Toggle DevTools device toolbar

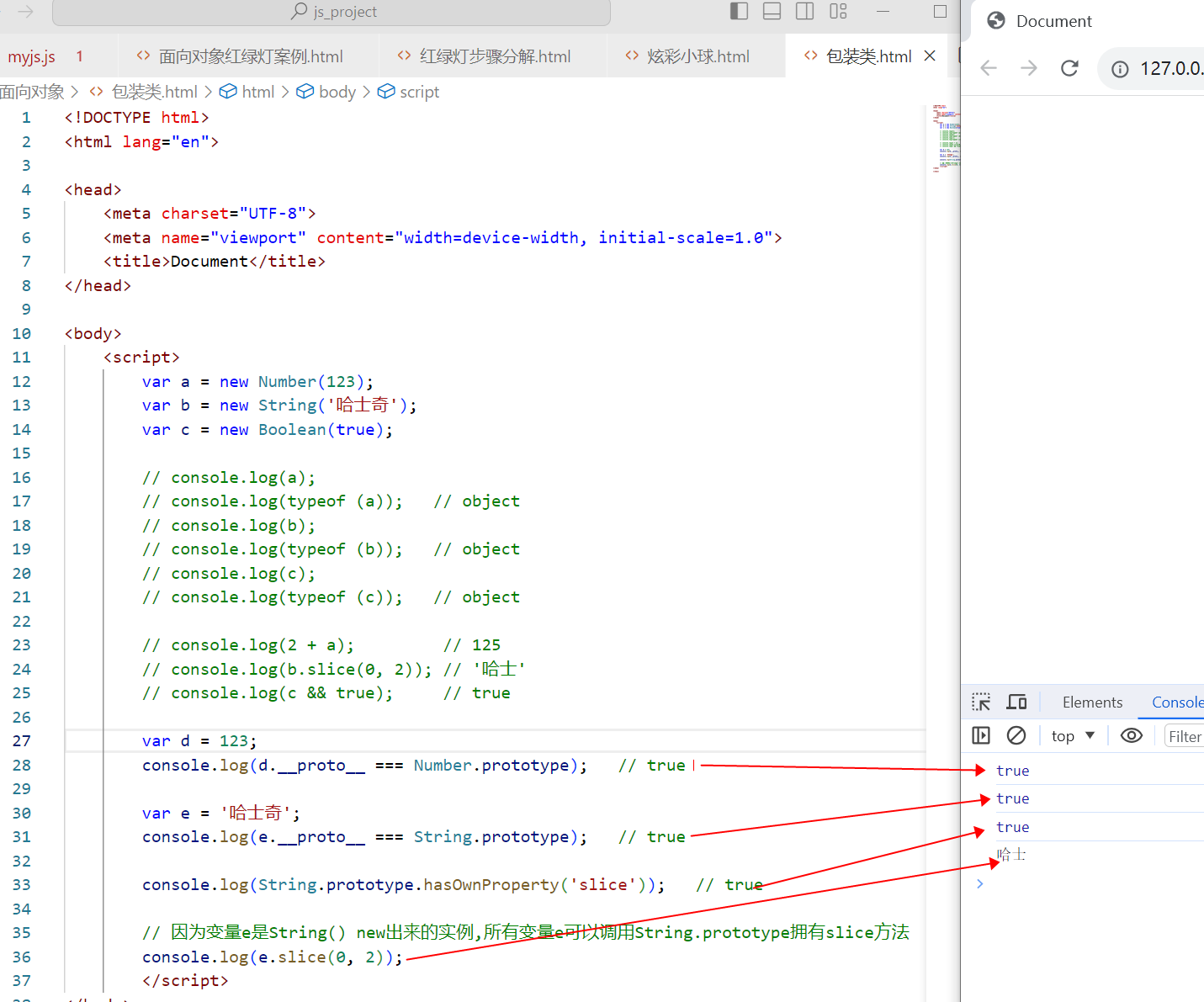point(1016,702)
